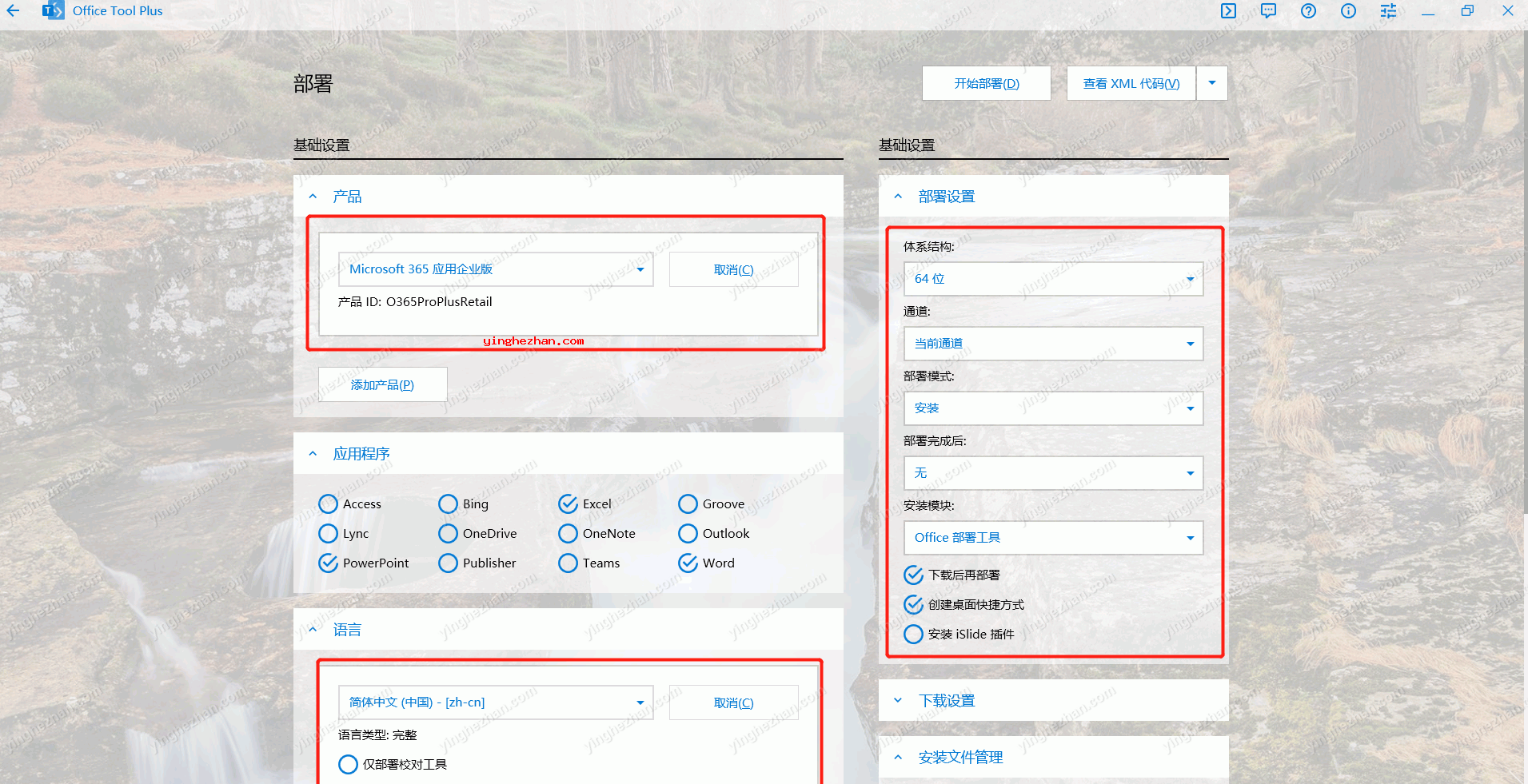
Task: Open the 安装模块 Office 部署工具 dropdown
Action: click(x=1053, y=538)
